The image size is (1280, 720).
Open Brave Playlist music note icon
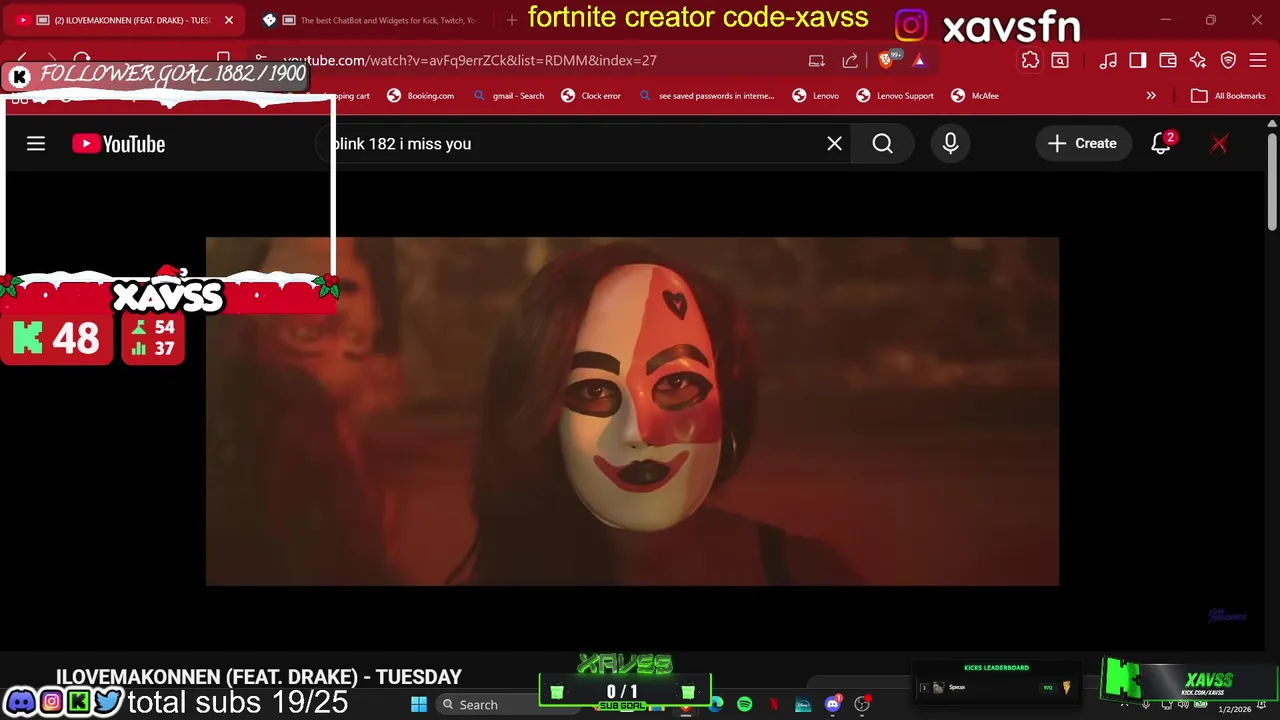pyautogui.click(x=1108, y=61)
